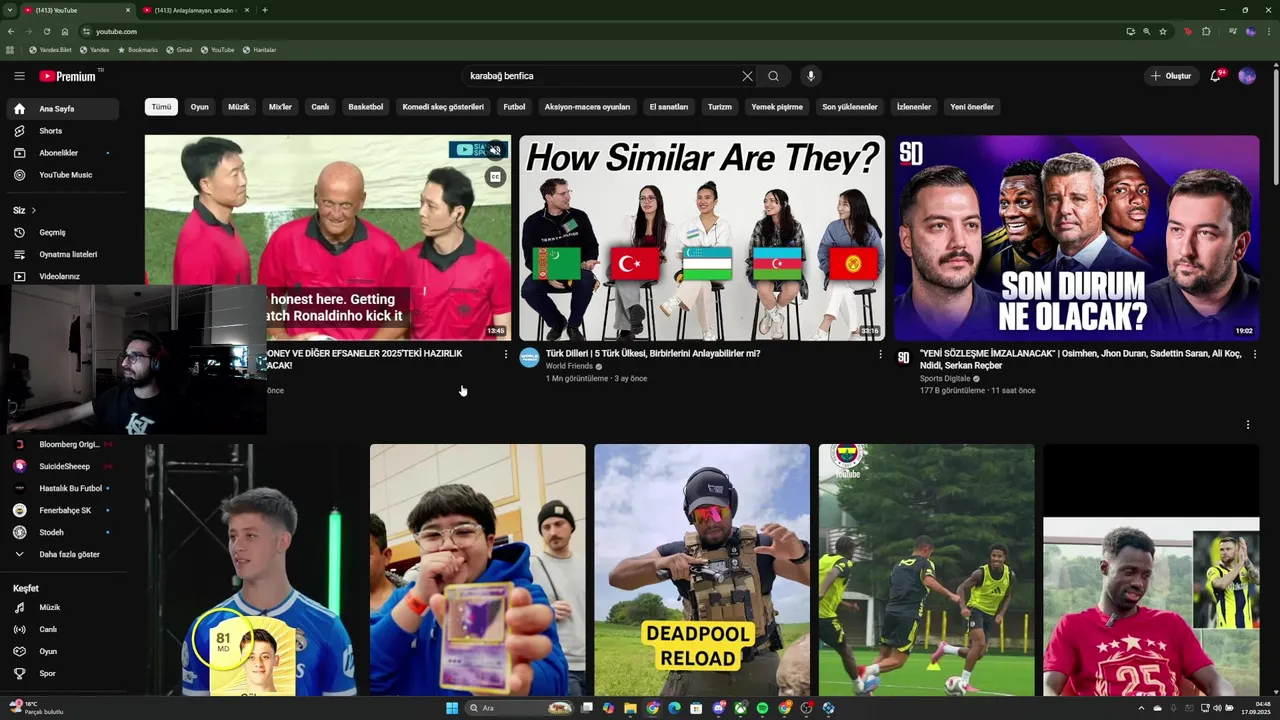Select the Futbol filter chip
1280x720 pixels.
pyautogui.click(x=514, y=107)
